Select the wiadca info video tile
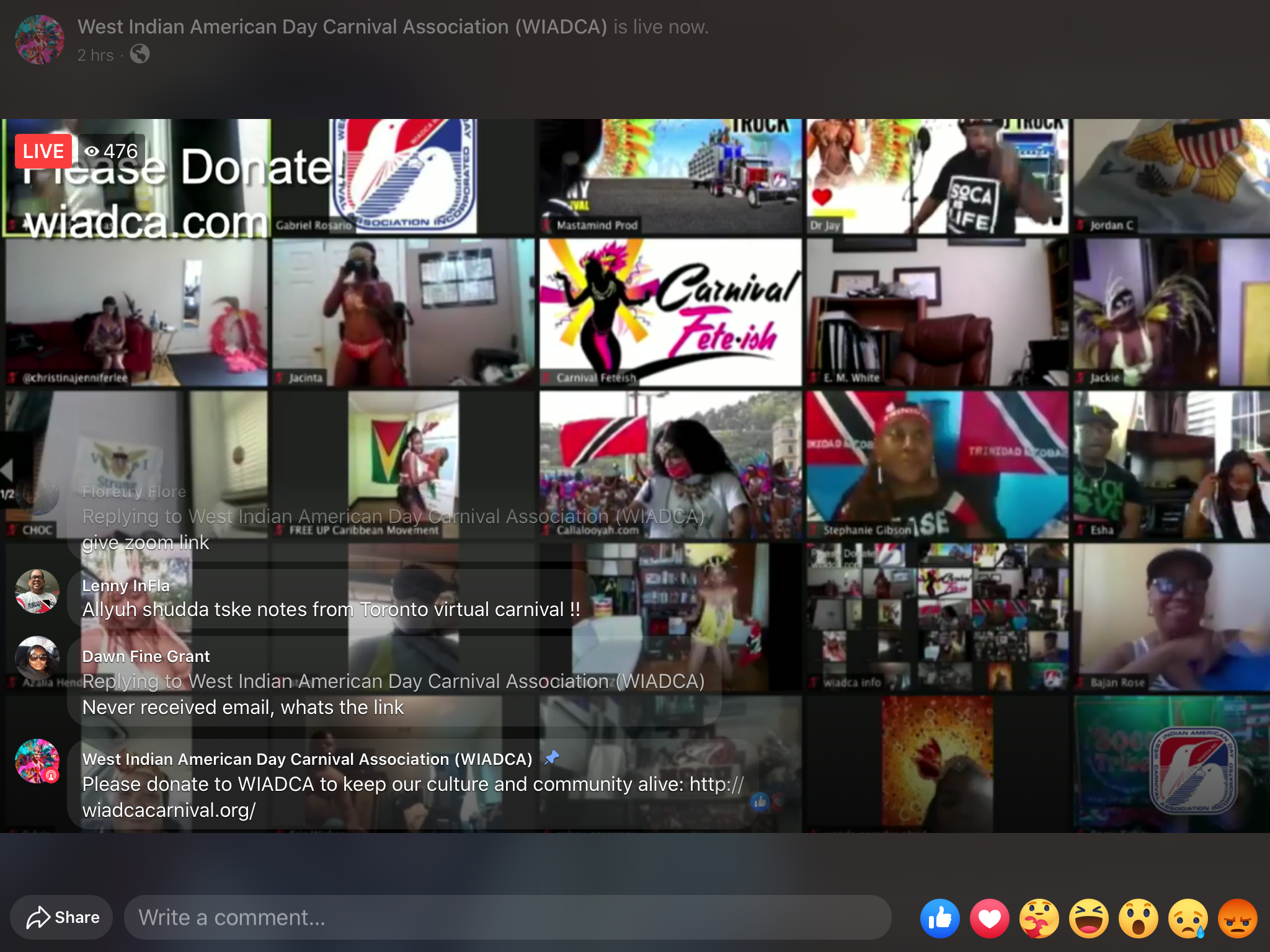 (937, 617)
